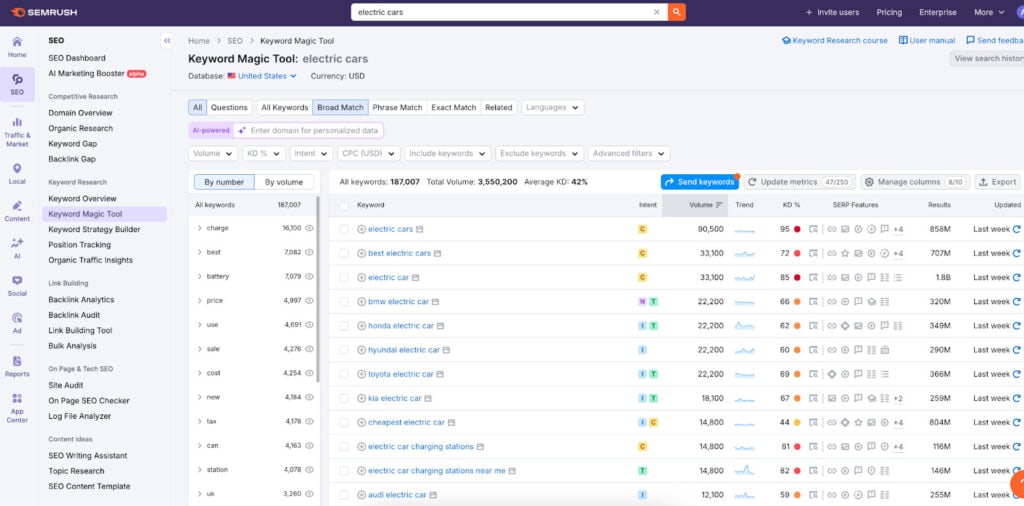Click the keyword groups panel scrollbar
The width and height of the screenshot is (1024, 506).
[318, 289]
